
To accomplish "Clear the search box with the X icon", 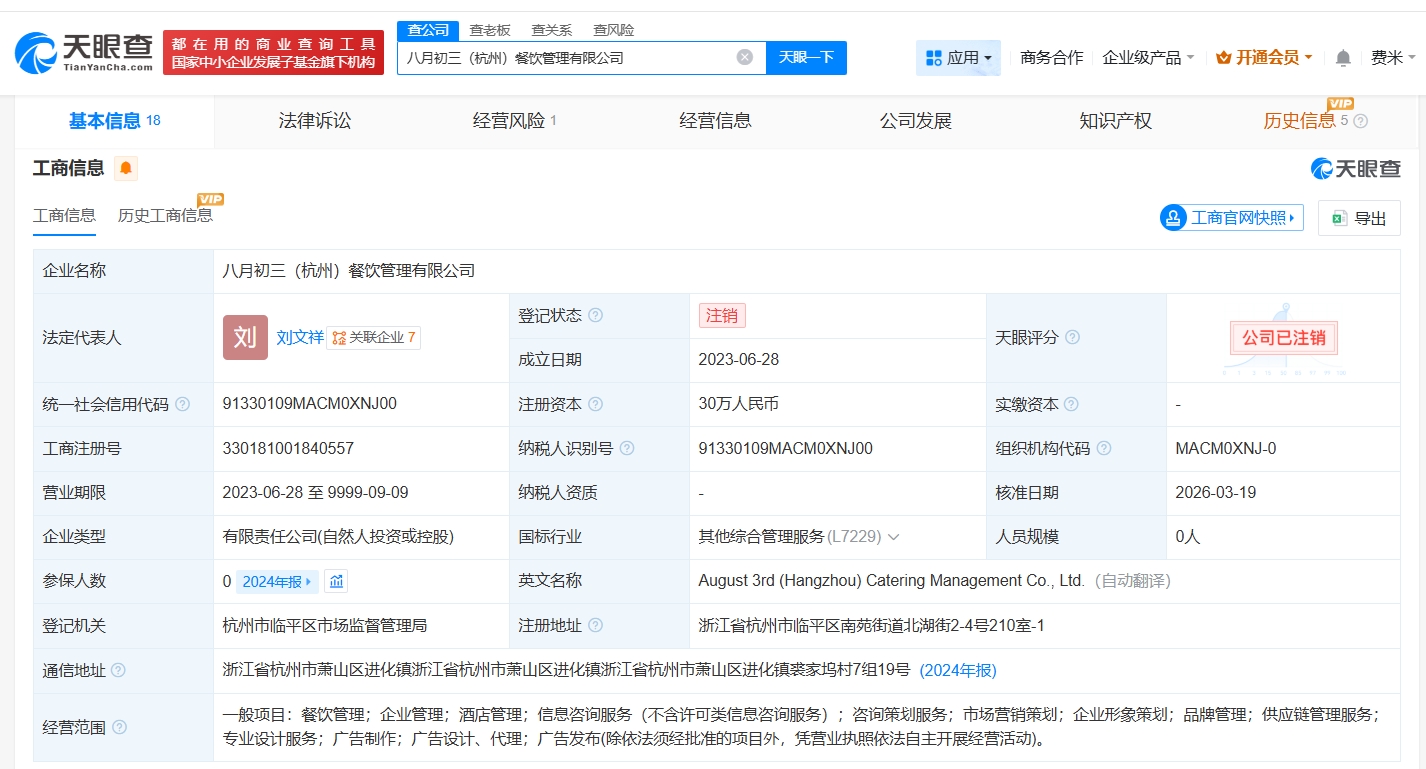I will [x=744, y=57].
